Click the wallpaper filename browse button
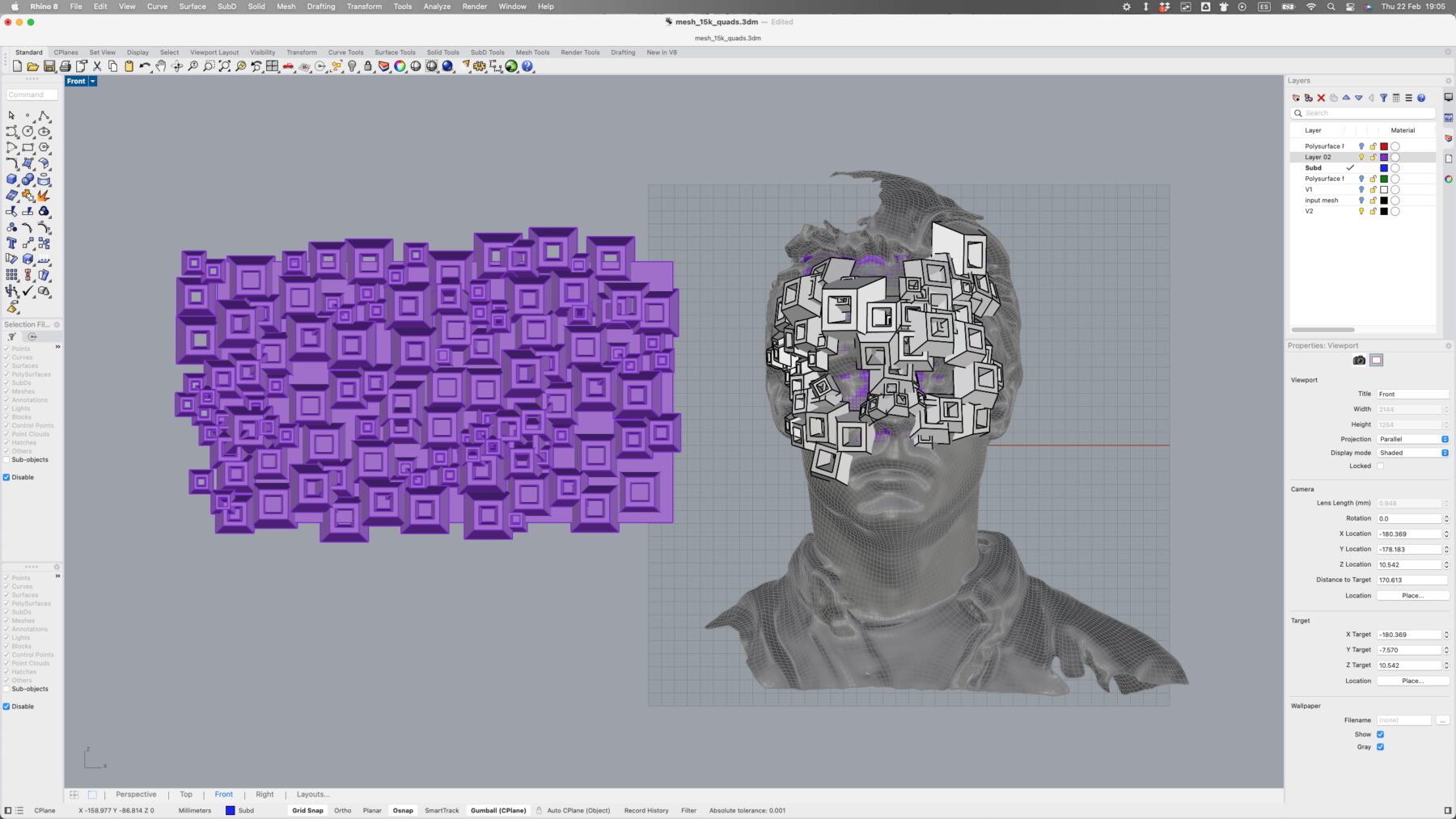The width and height of the screenshot is (1456, 819). point(1442,720)
